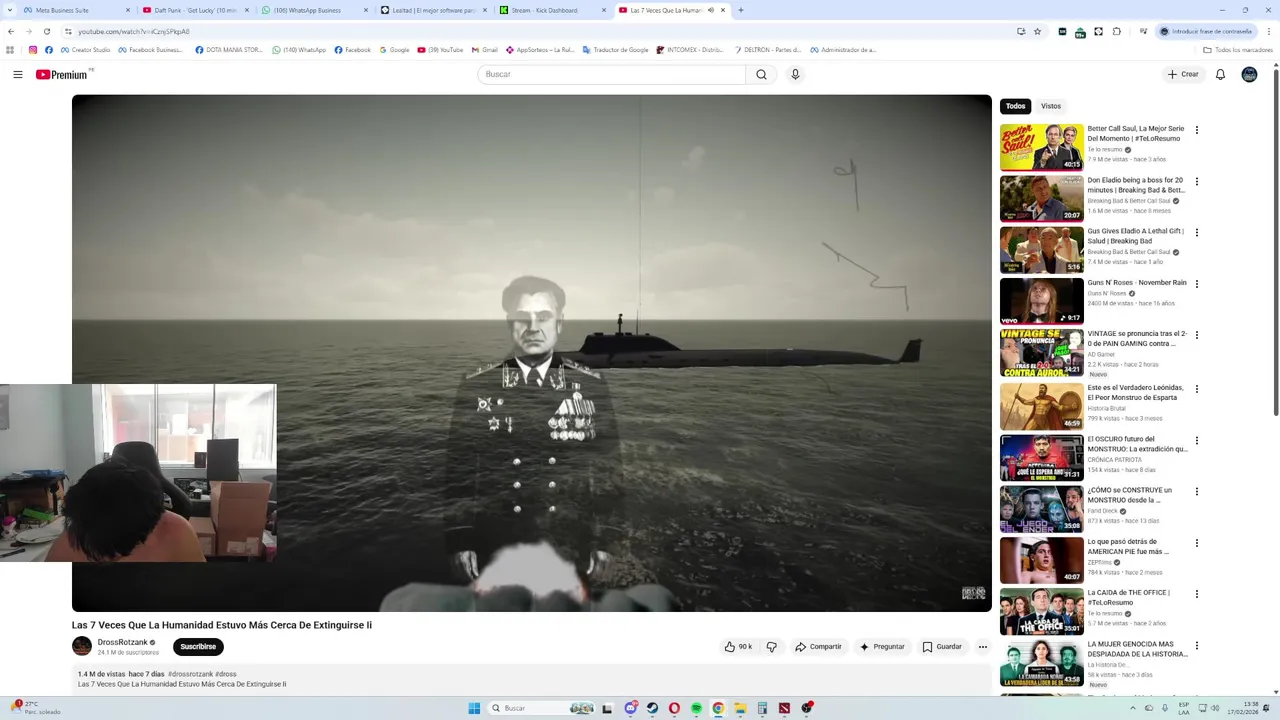Dislike the video with thumbs down

pyautogui.click(x=771, y=647)
